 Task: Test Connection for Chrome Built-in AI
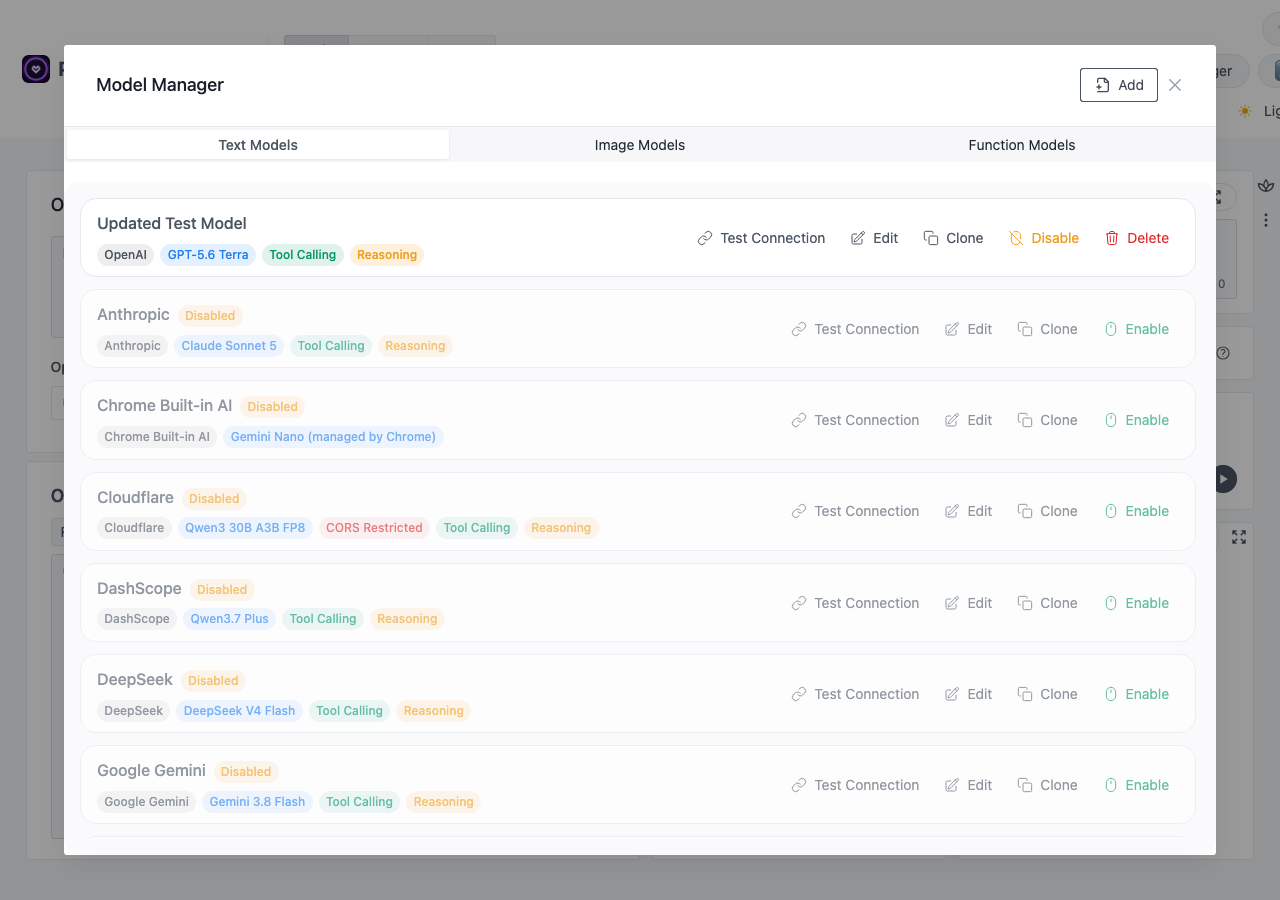coord(855,420)
